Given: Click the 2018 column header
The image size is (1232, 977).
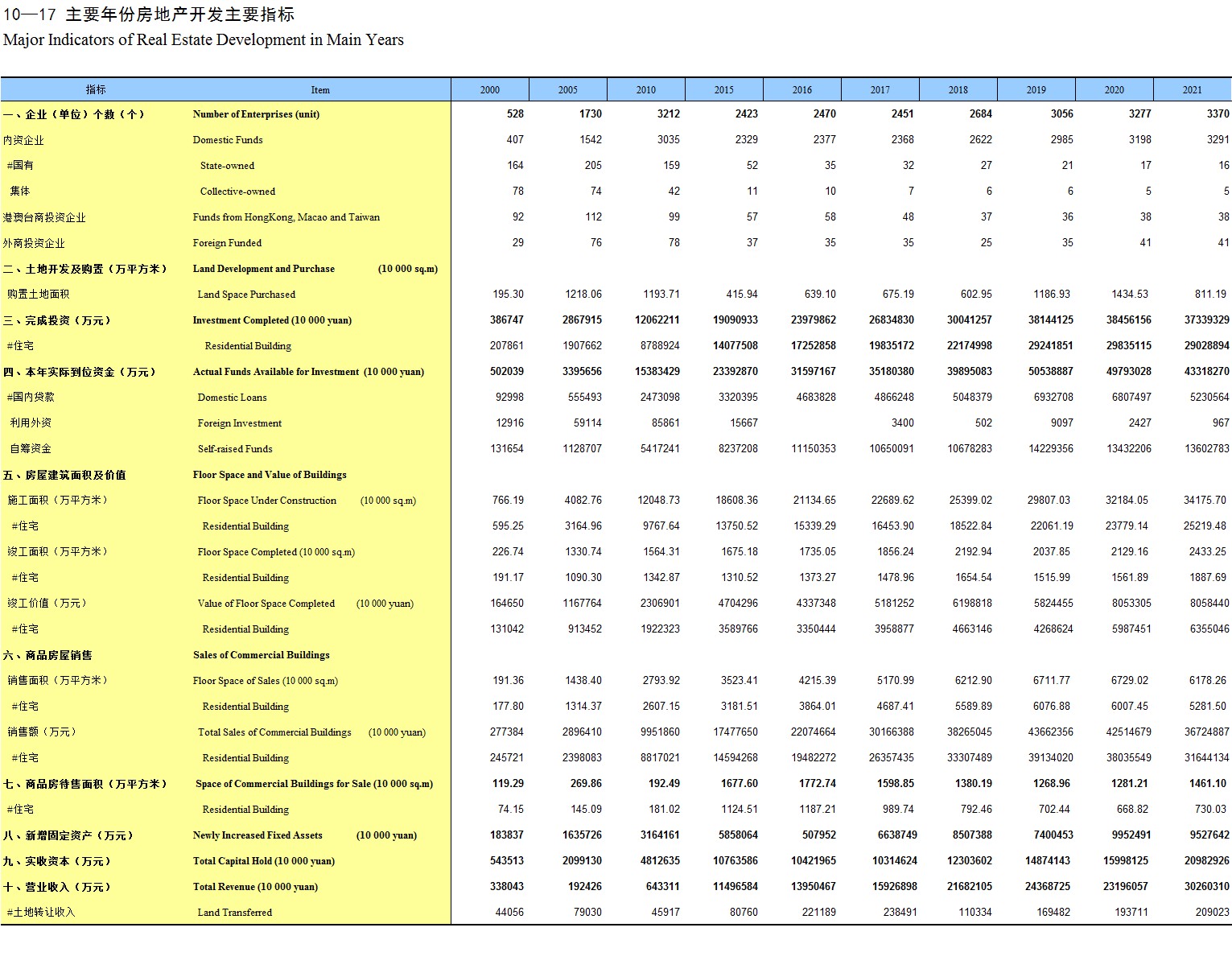Looking at the screenshot, I should click(958, 89).
